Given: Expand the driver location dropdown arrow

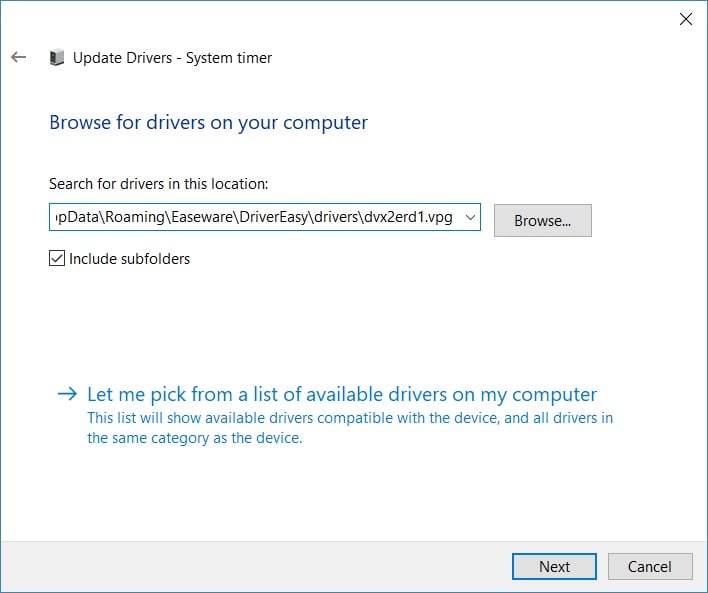Looking at the screenshot, I should tap(470, 217).
